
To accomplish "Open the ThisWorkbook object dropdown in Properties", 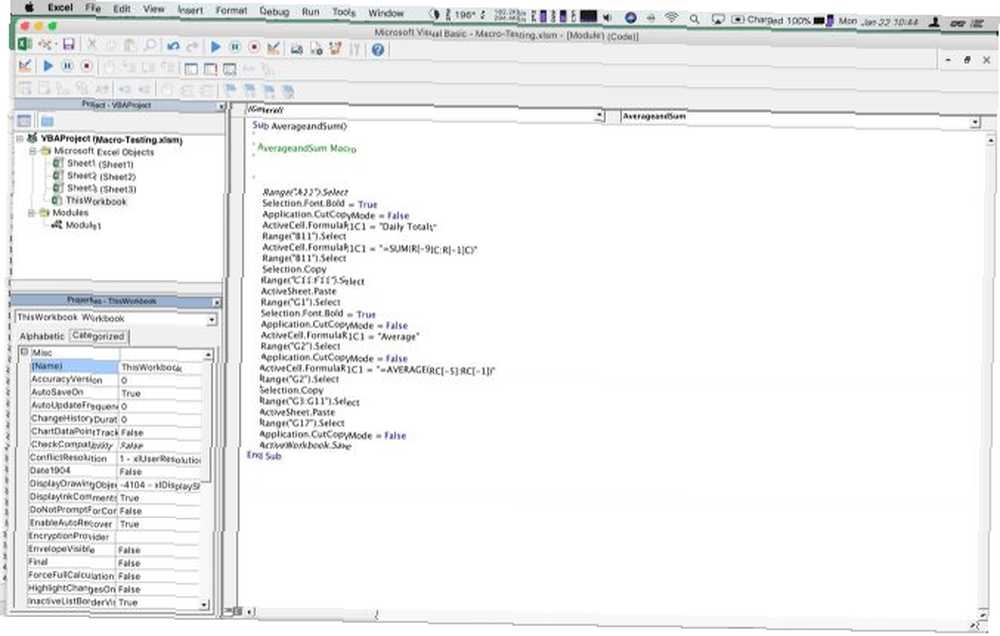I will [211, 320].
